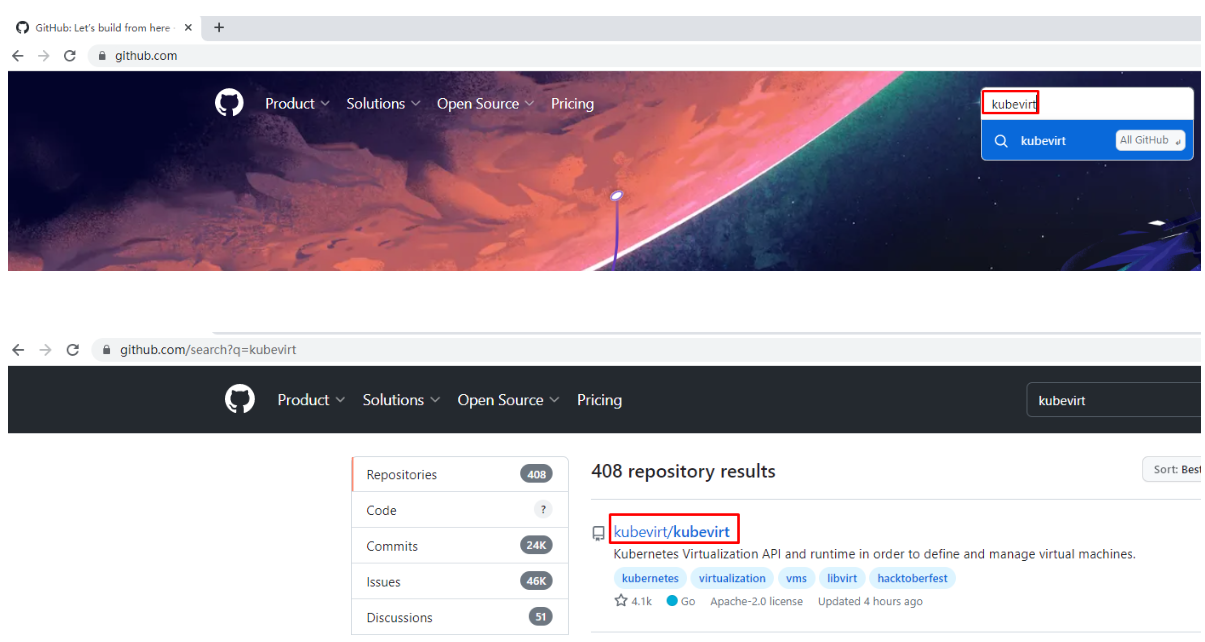Click the GitHub logo in the upper header

coord(229,103)
